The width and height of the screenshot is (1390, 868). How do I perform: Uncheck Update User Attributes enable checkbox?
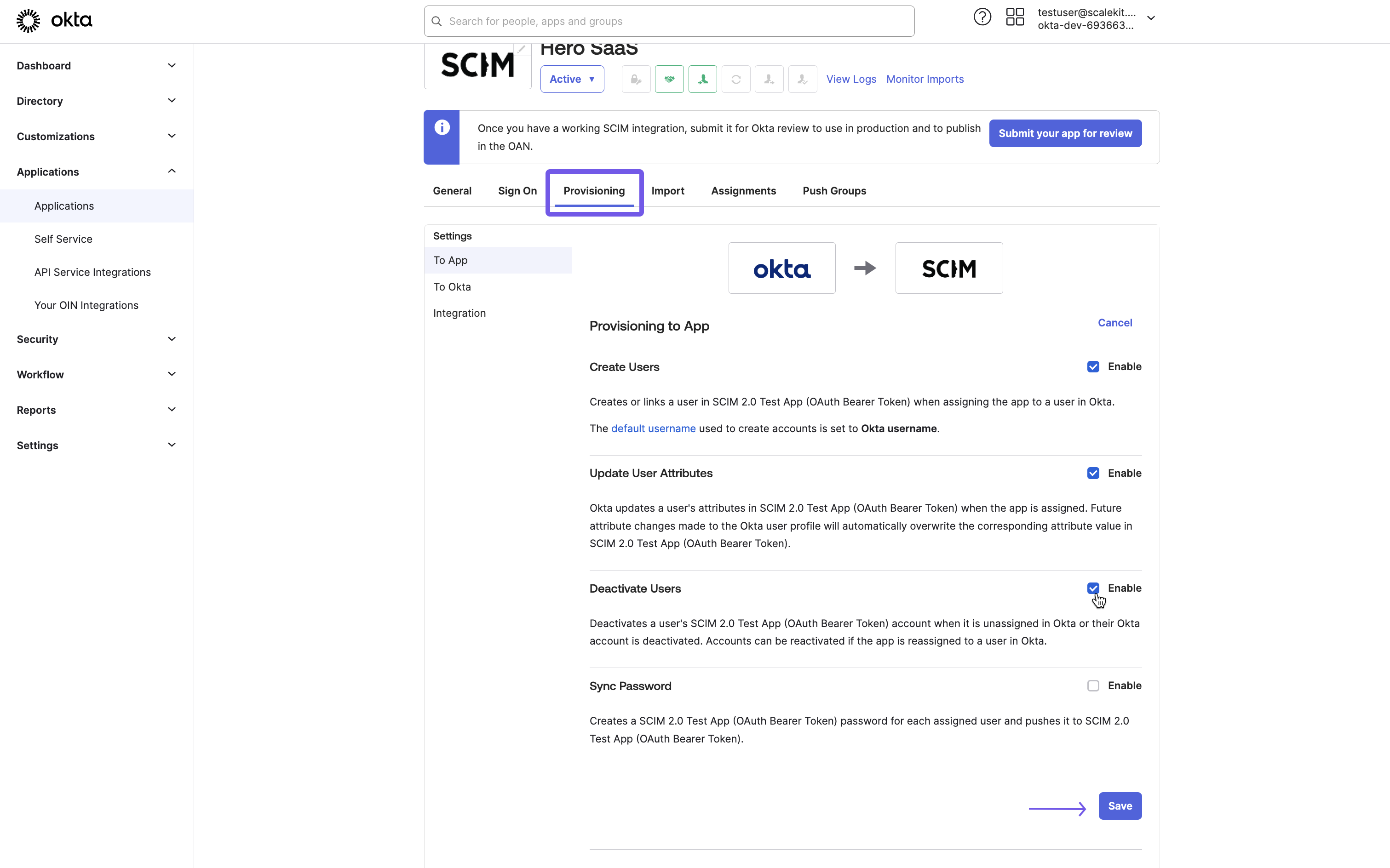1093,473
